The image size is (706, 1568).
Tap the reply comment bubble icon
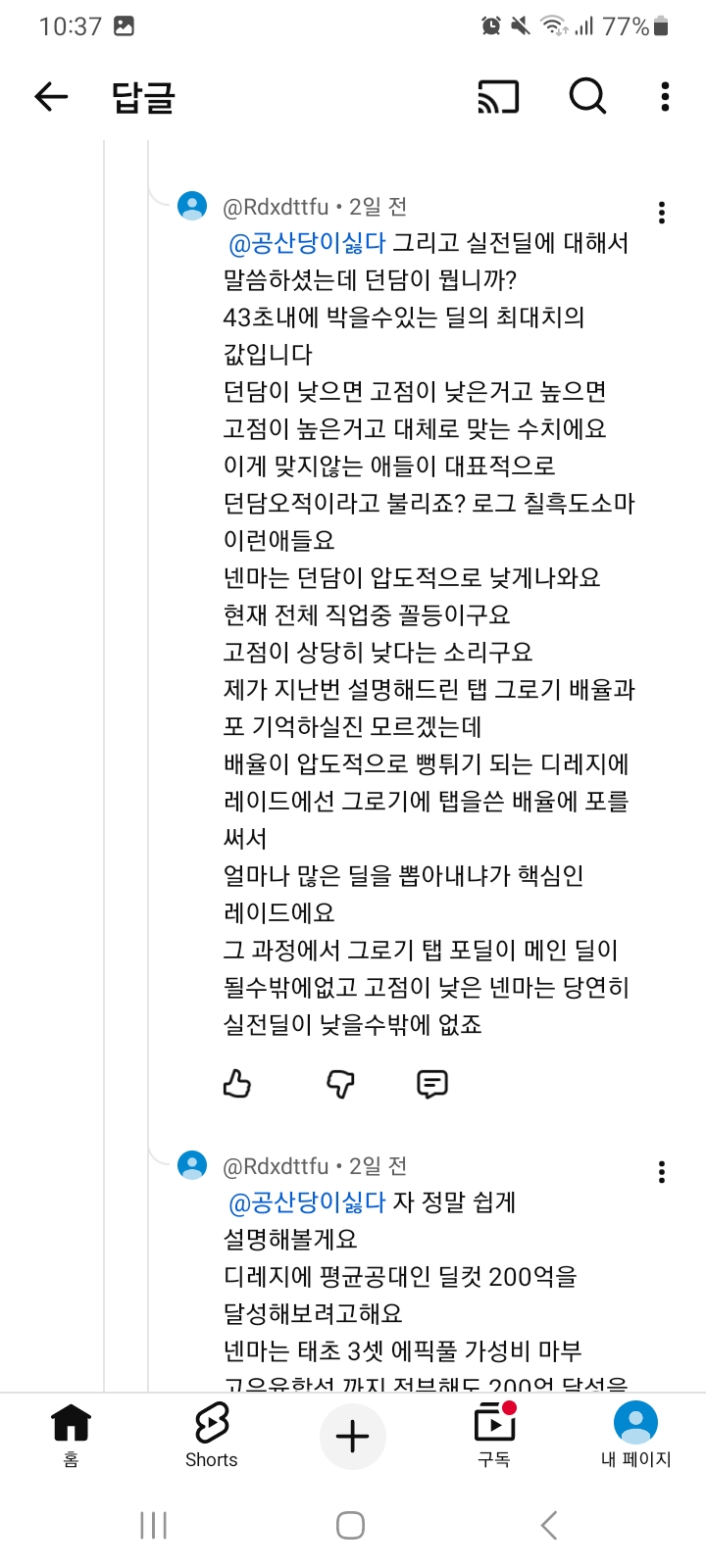pos(431,1084)
